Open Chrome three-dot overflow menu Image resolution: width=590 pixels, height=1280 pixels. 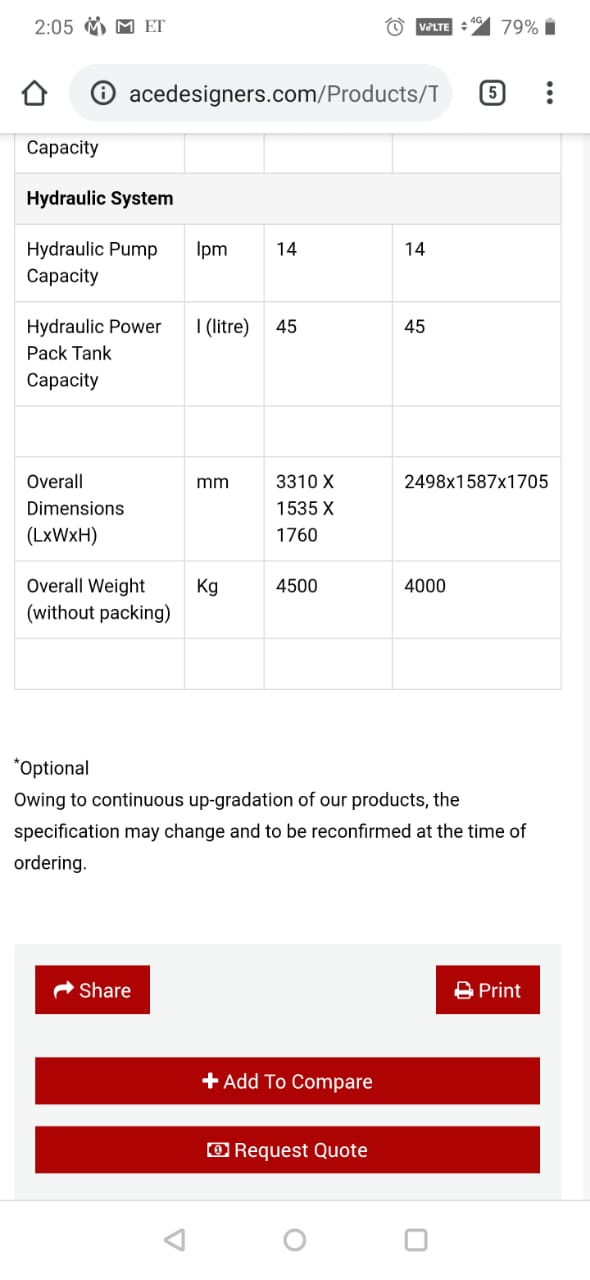[549, 94]
